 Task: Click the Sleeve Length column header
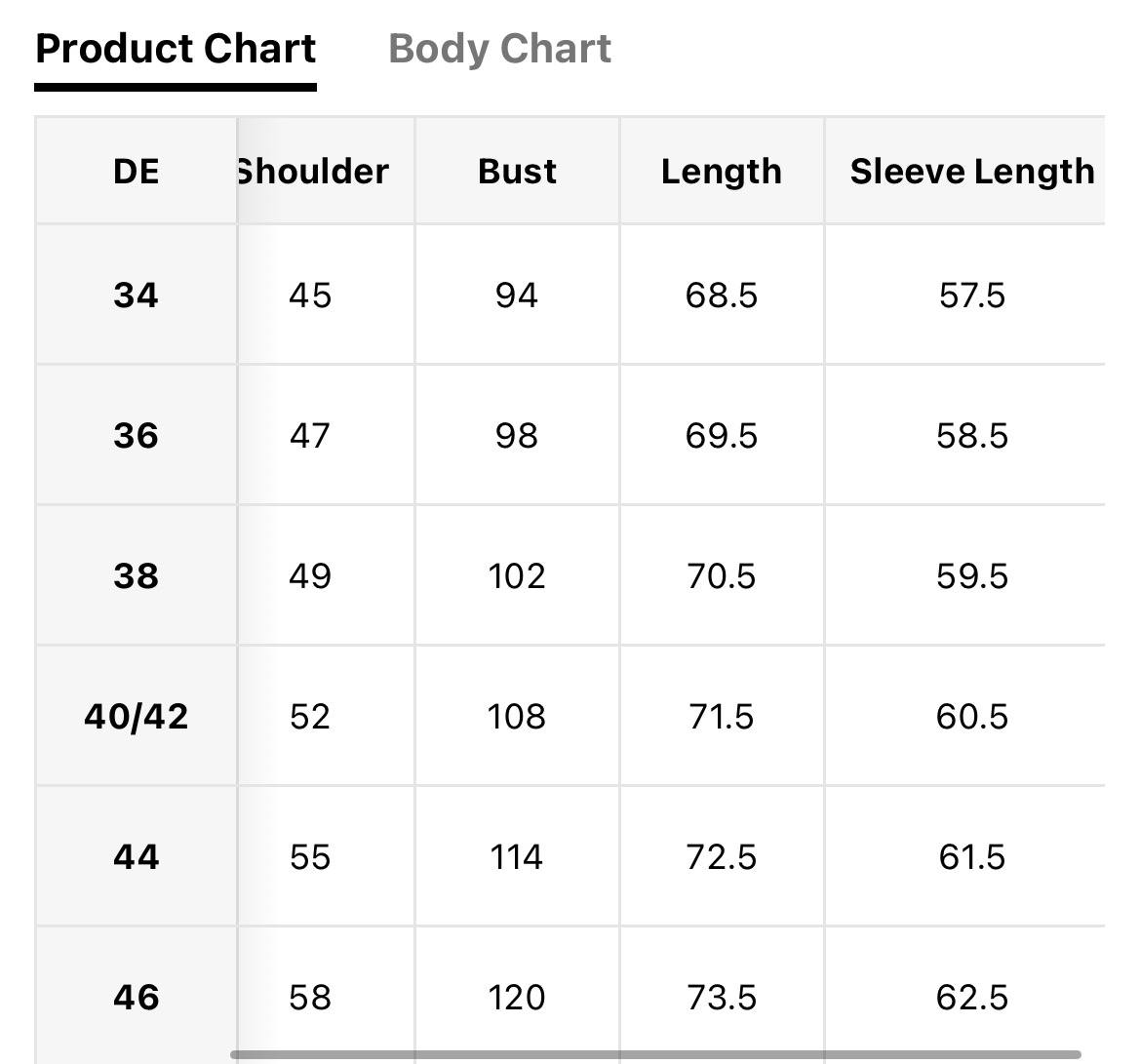972,173
